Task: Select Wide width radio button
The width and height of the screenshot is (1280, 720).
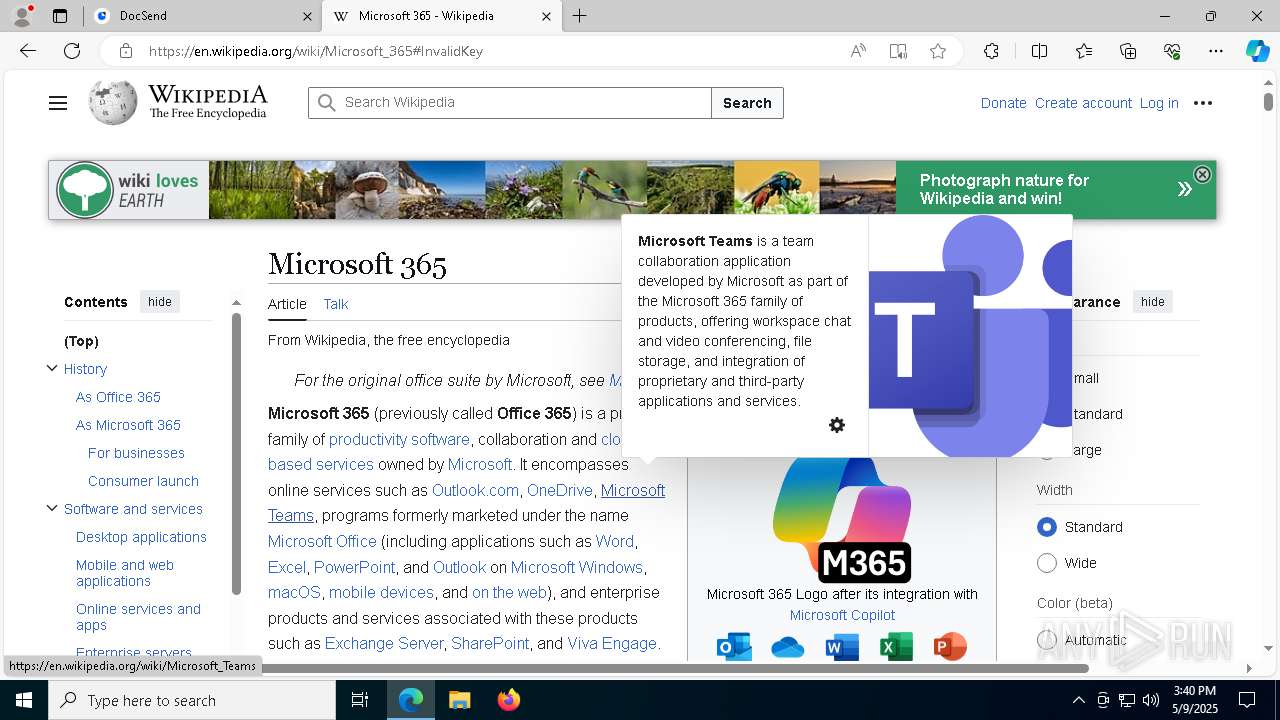Action: 1047,563
